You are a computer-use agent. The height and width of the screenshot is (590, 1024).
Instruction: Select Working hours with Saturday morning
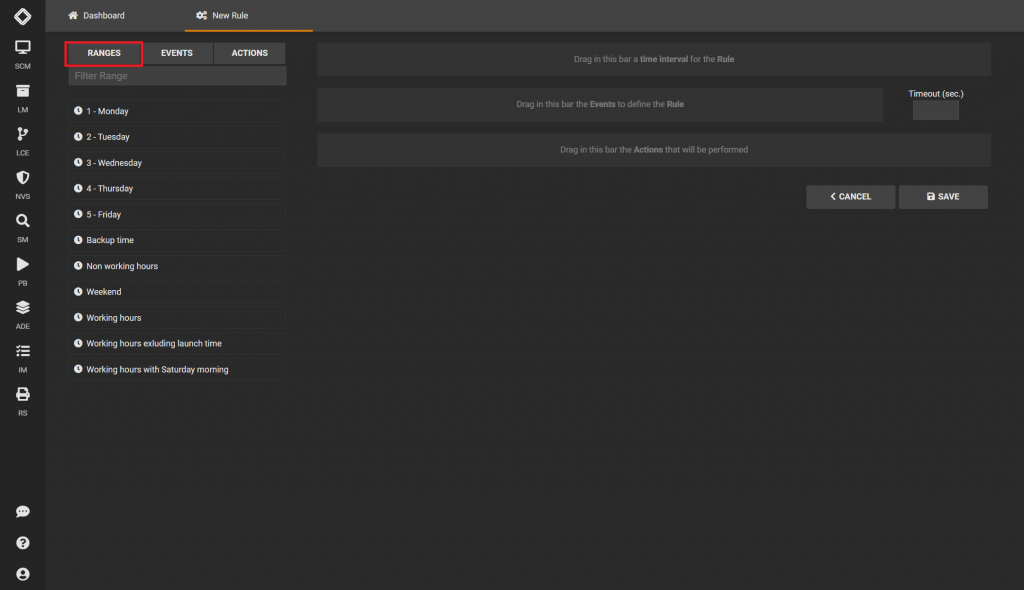176,369
